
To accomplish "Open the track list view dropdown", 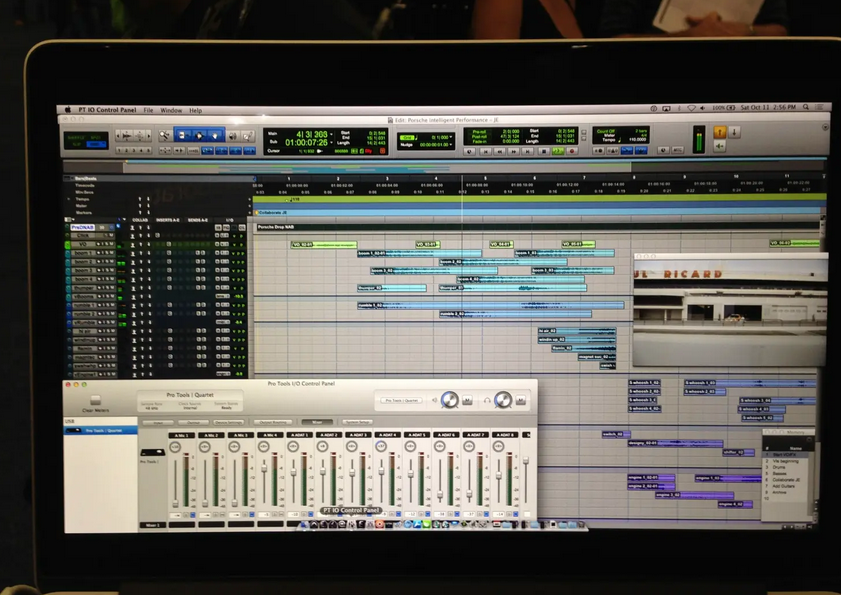I will 69,219.
